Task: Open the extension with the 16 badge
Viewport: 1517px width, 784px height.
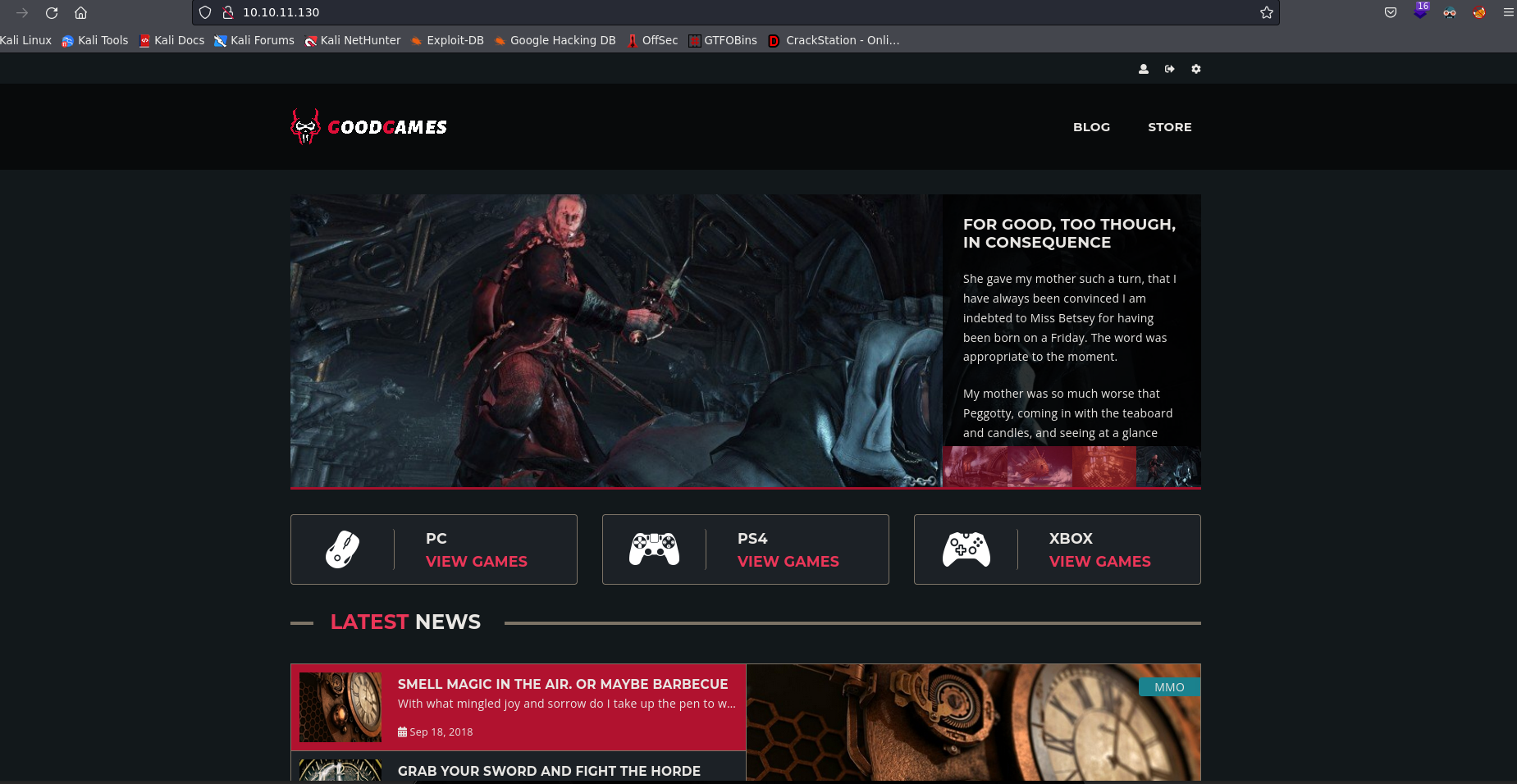Action: click(1421, 11)
